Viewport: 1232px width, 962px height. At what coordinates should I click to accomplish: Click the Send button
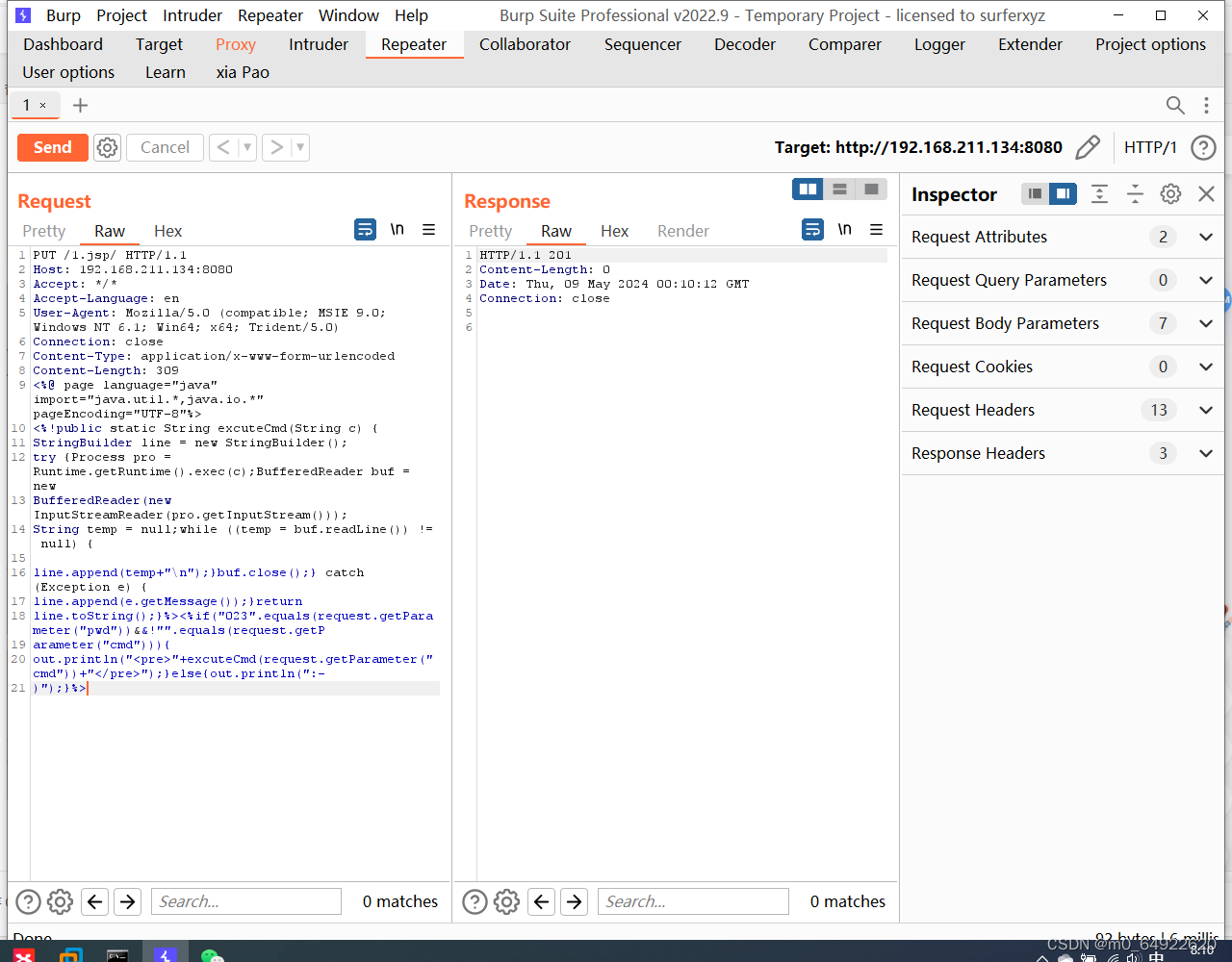pyautogui.click(x=52, y=147)
